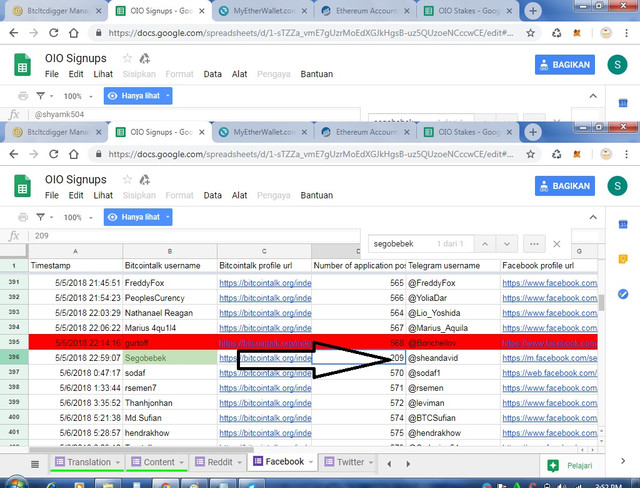640x488 pixels.
Task: Switch to the Ethereum Account browser tab in the lower window
Action: point(365,132)
